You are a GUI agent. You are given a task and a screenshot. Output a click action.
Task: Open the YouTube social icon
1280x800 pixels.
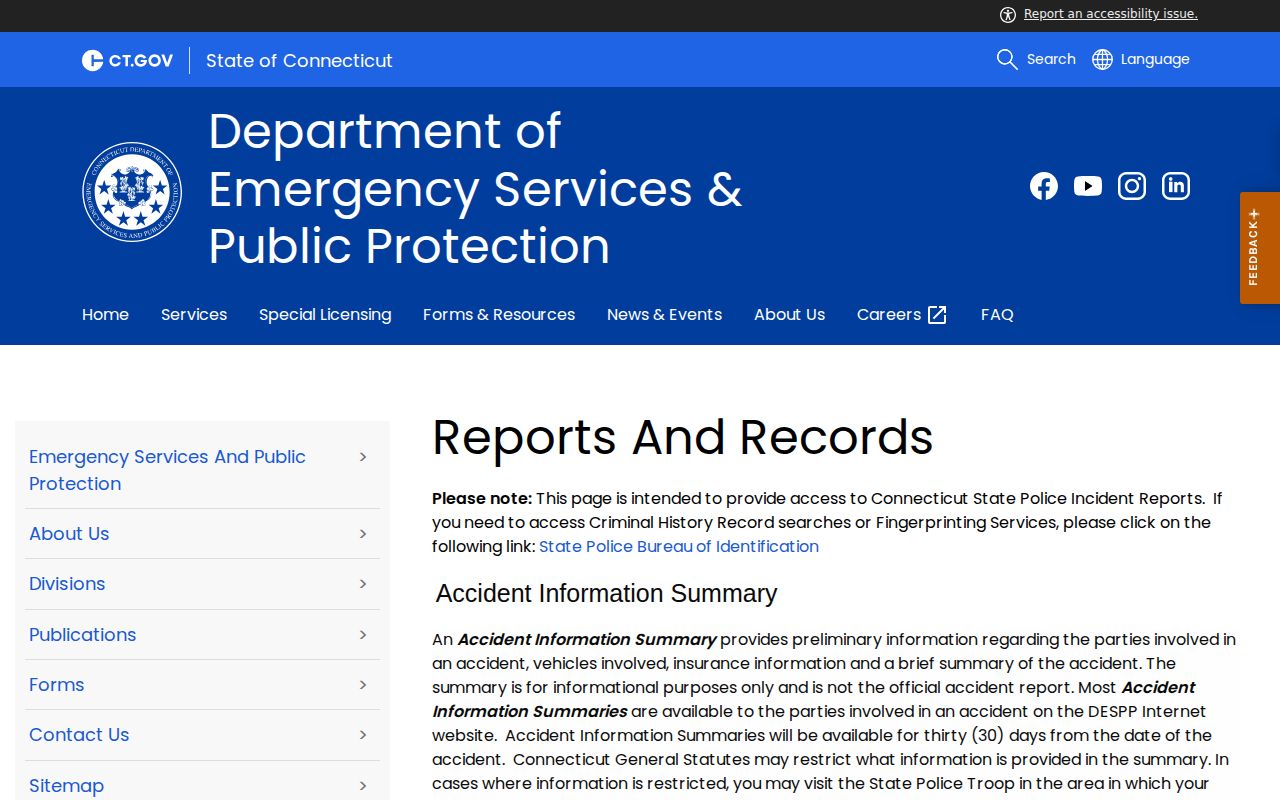point(1088,186)
